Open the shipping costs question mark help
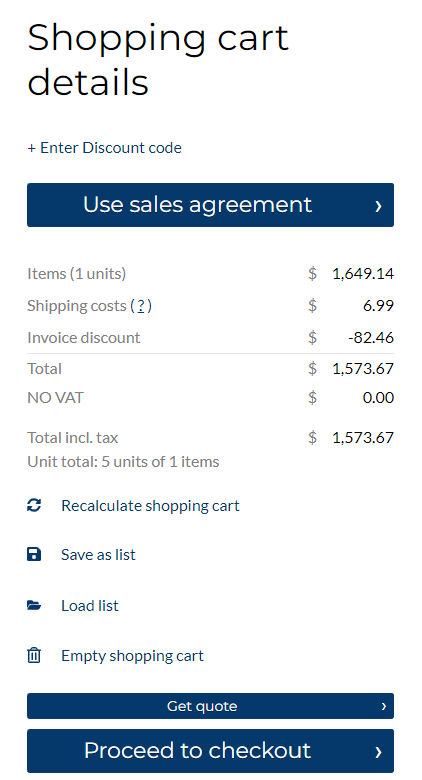The width and height of the screenshot is (422, 780). coord(141,305)
